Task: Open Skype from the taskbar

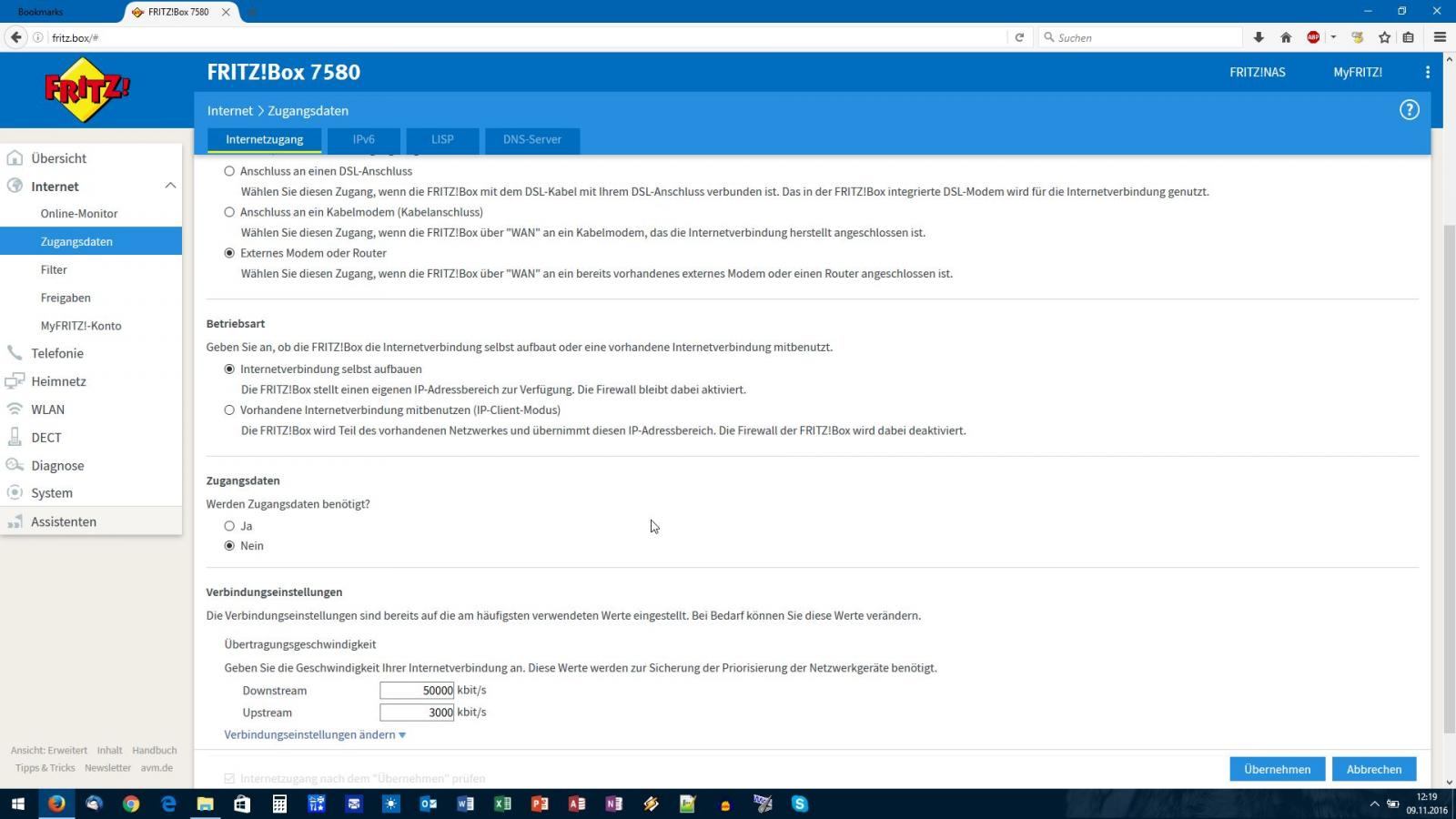Action: click(800, 804)
